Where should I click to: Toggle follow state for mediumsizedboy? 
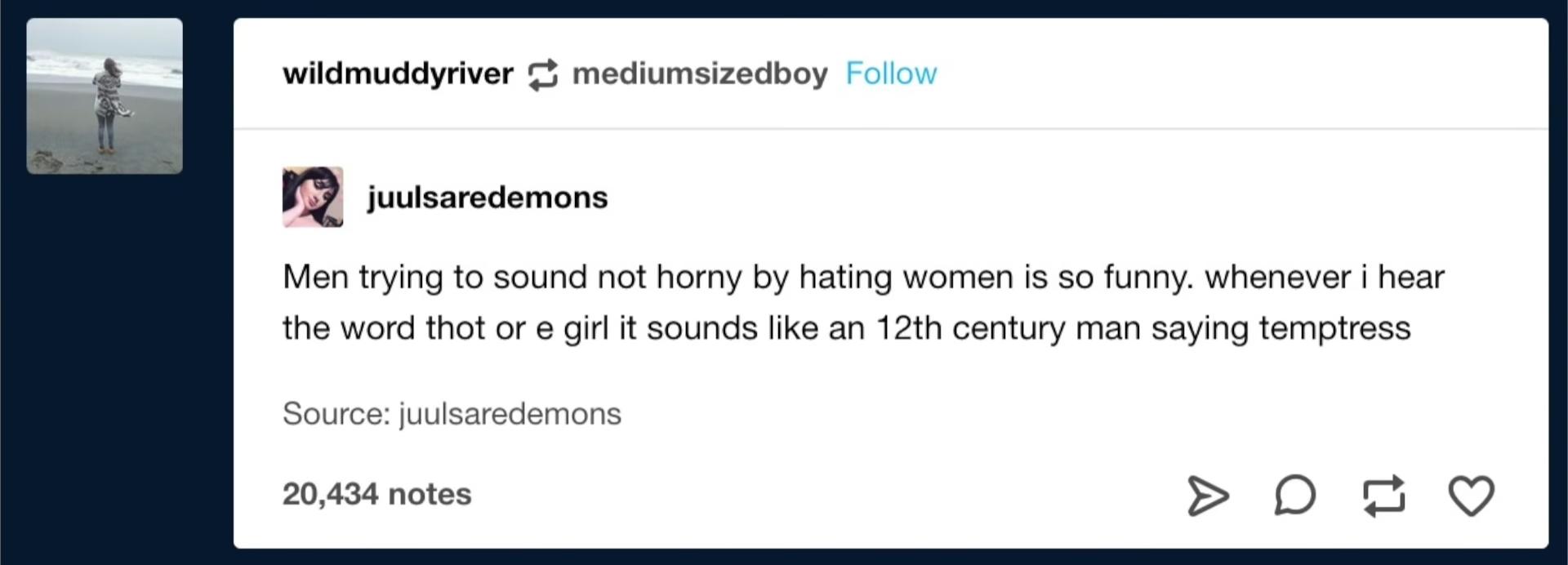click(x=892, y=73)
